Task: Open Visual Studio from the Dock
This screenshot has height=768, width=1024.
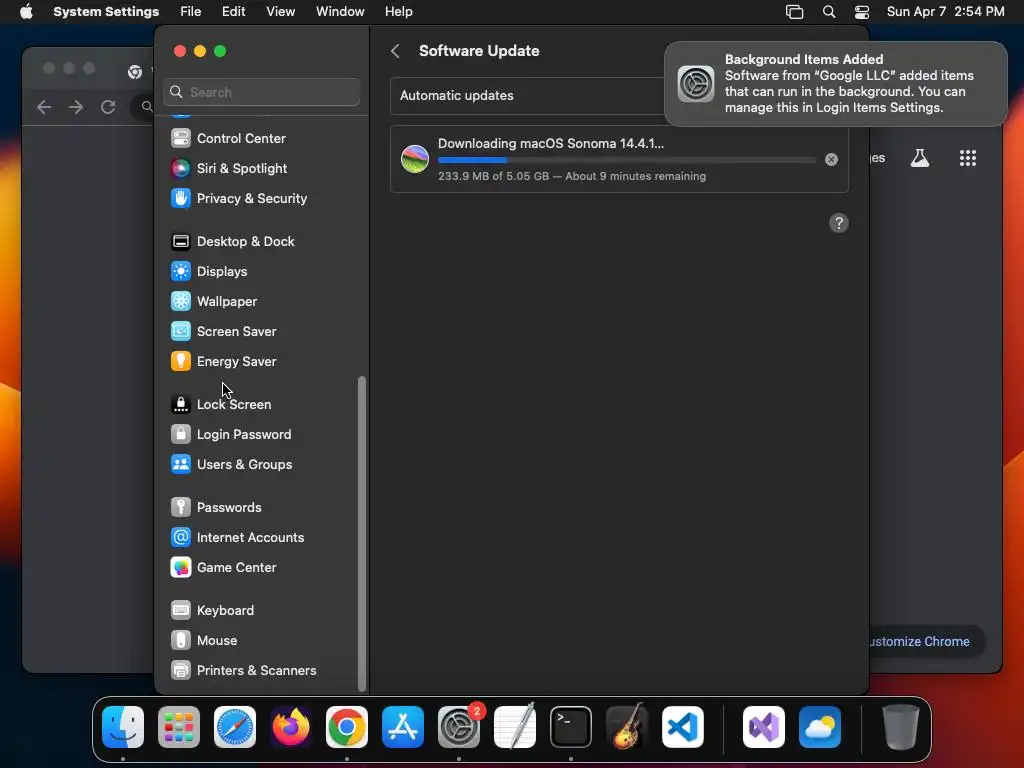Action: click(x=764, y=727)
